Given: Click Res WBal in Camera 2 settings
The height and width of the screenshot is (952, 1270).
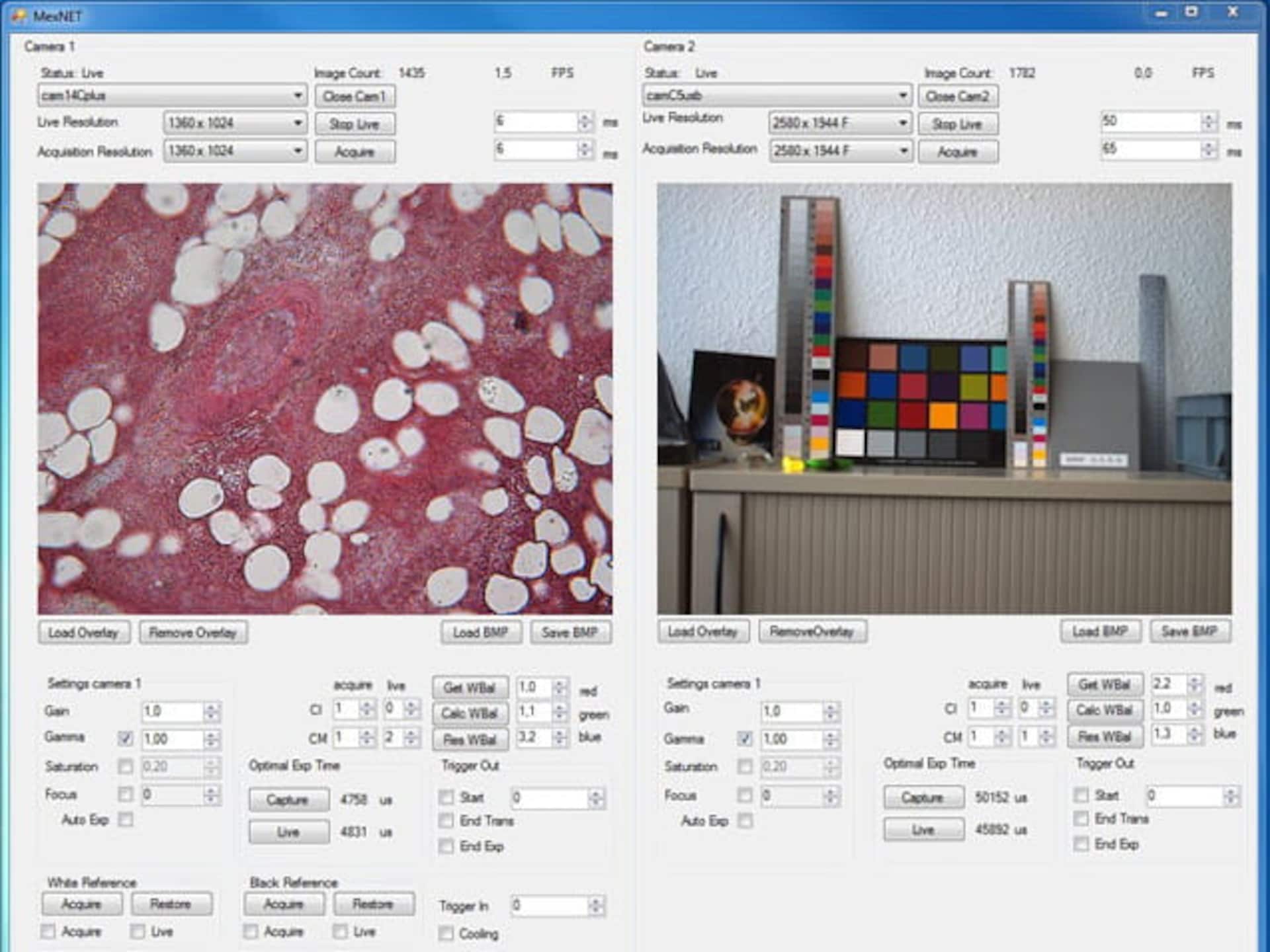Looking at the screenshot, I should (x=1105, y=736).
